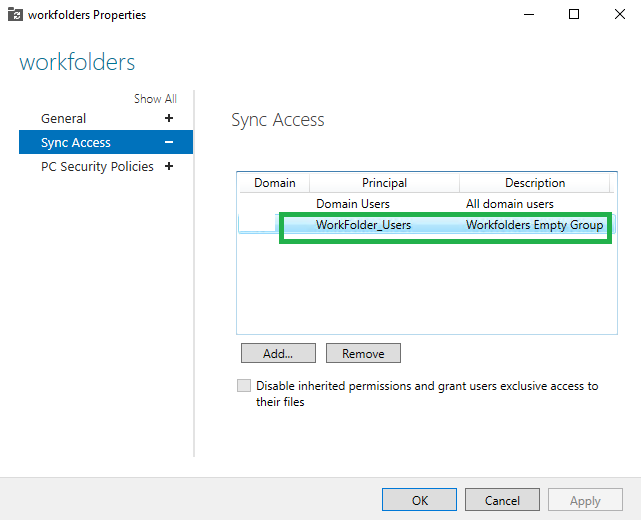Collapse the Sync Access section minus icon

tap(169, 142)
